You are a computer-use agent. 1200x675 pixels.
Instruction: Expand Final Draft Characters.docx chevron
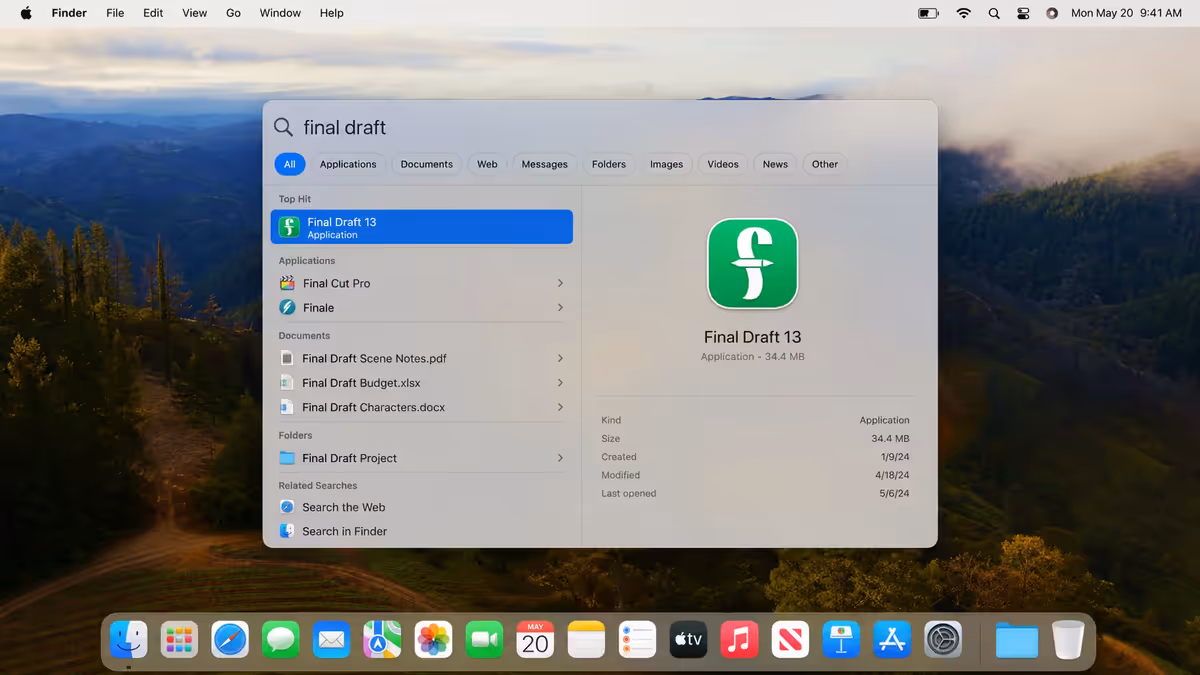[x=560, y=407]
